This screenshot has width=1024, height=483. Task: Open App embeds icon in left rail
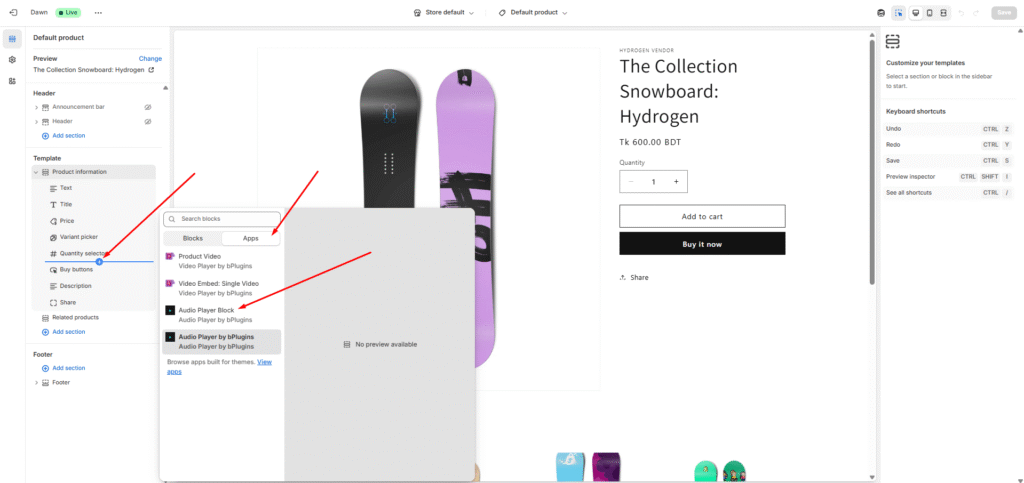12,81
